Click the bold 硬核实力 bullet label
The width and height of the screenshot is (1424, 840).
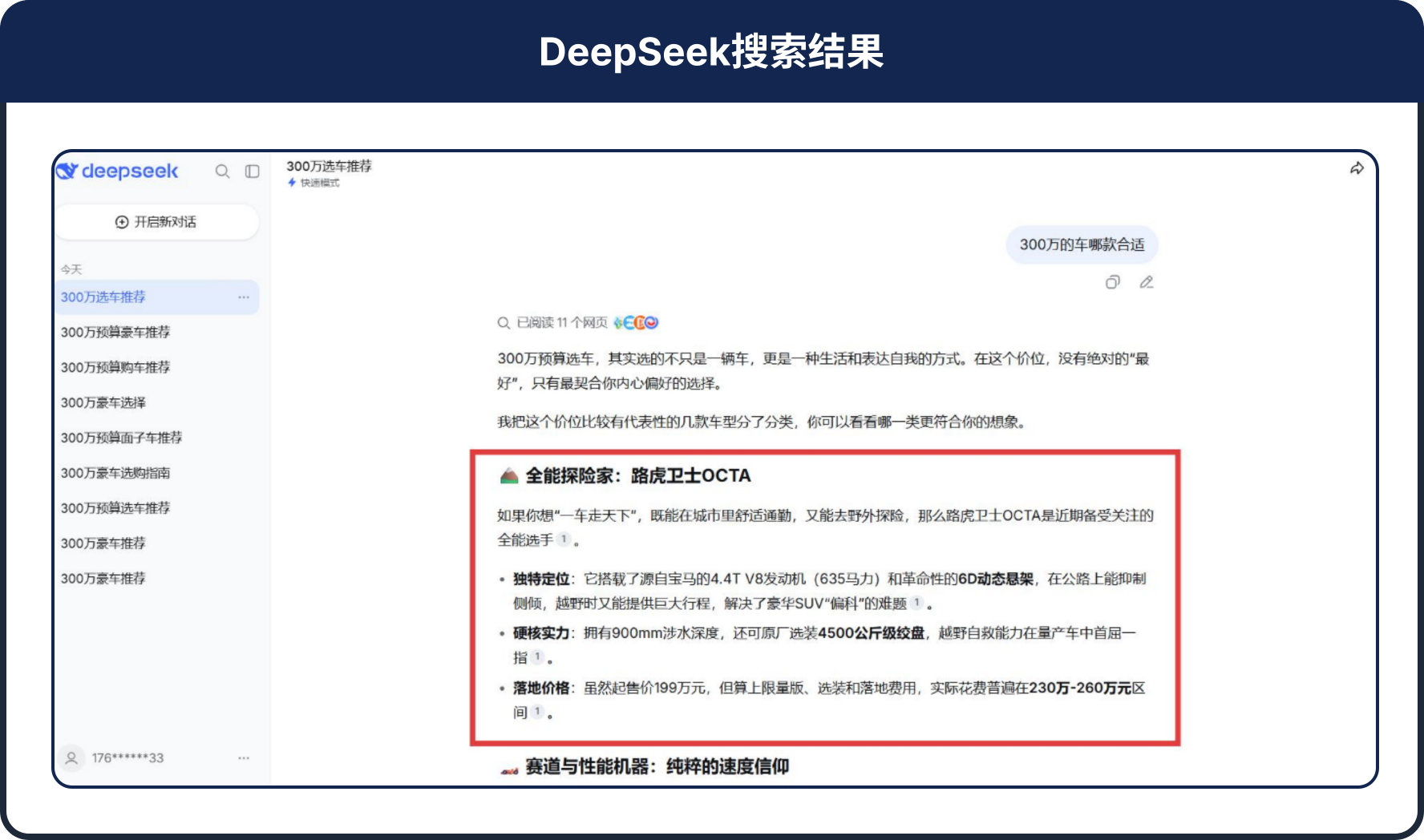click(541, 633)
